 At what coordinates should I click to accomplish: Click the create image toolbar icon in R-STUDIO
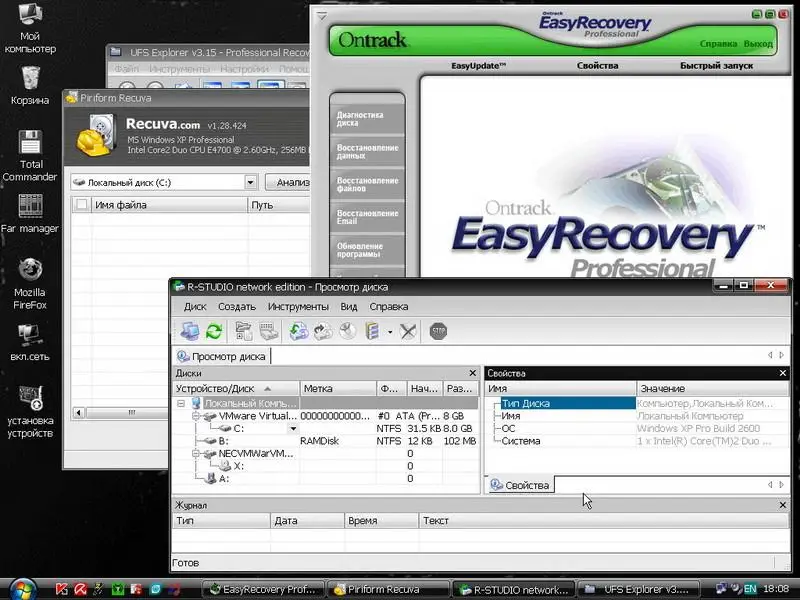tap(323, 332)
